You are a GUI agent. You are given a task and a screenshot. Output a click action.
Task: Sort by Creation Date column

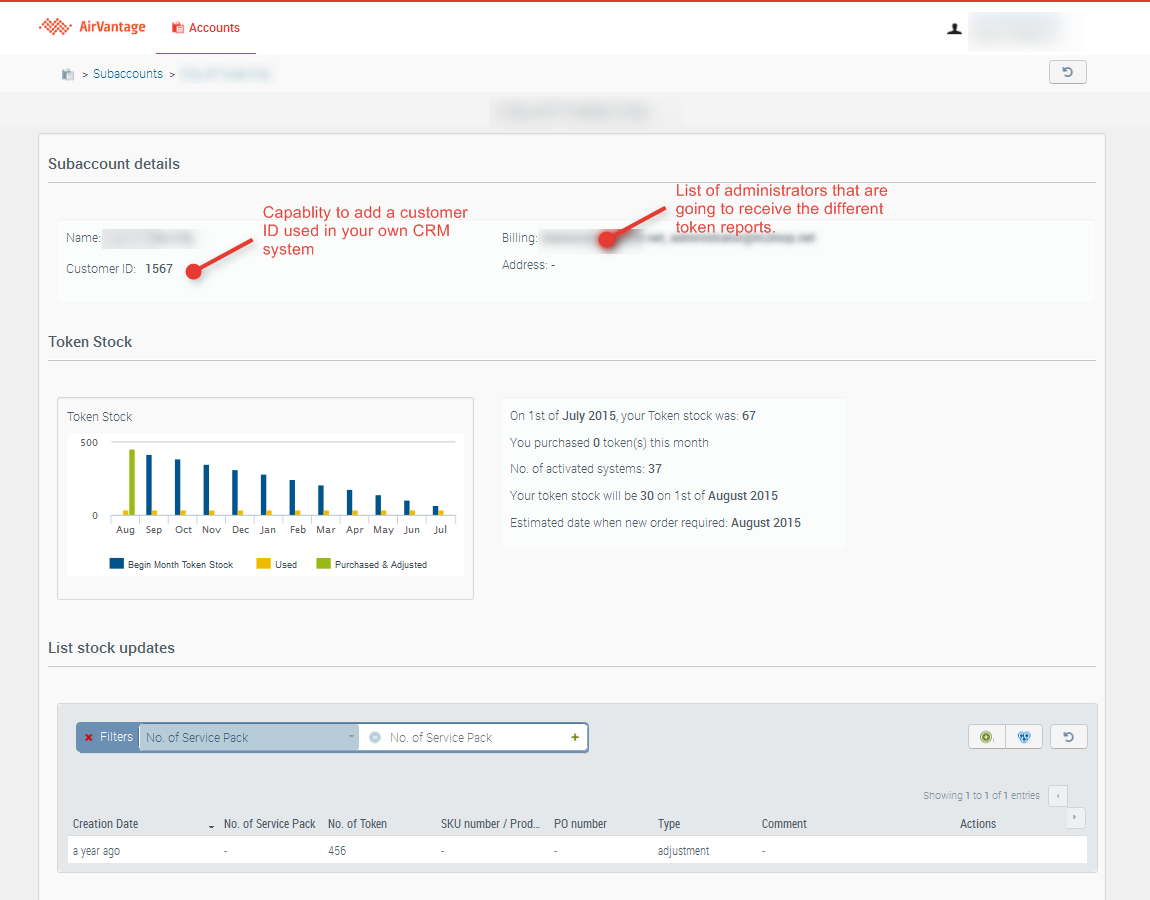click(106, 824)
